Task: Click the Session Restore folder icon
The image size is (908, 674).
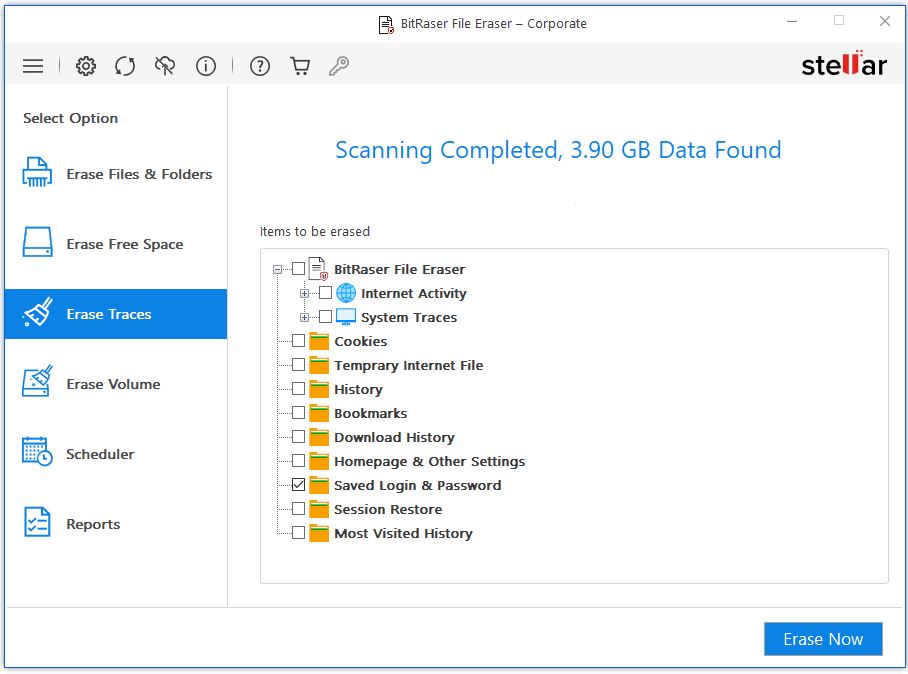Action: coord(319,509)
